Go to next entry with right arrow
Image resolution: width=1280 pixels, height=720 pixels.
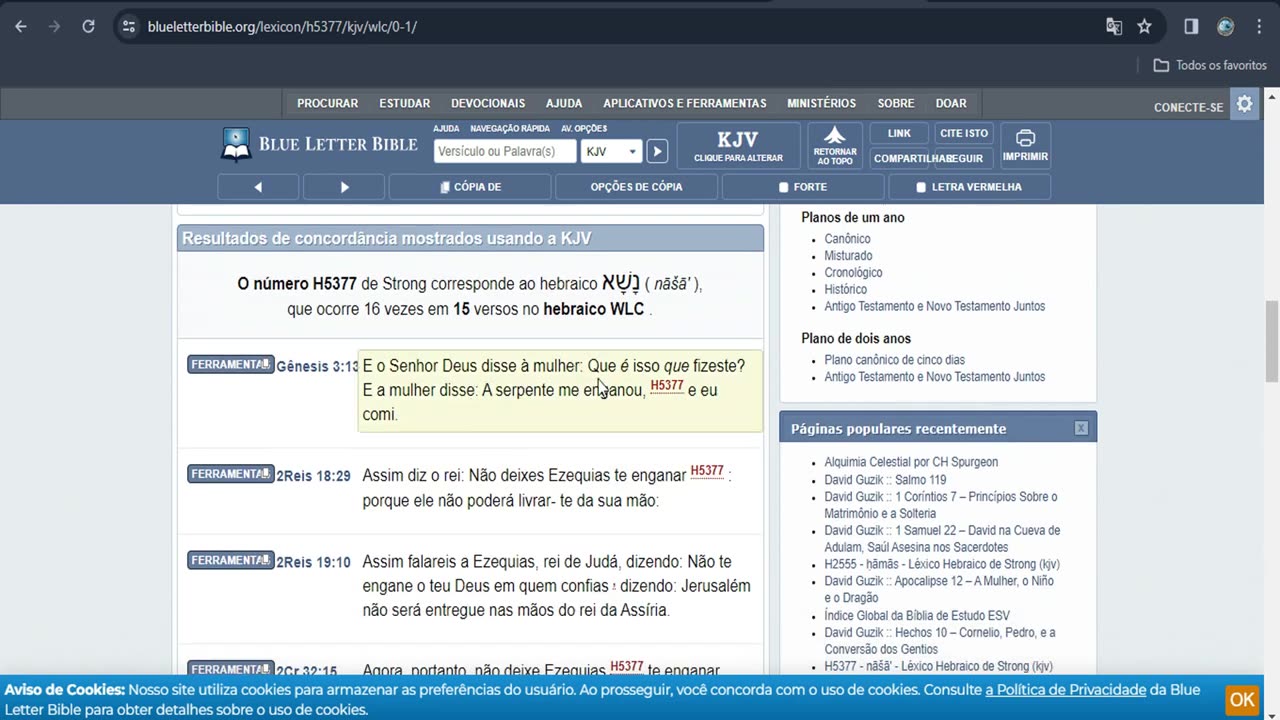click(x=344, y=187)
